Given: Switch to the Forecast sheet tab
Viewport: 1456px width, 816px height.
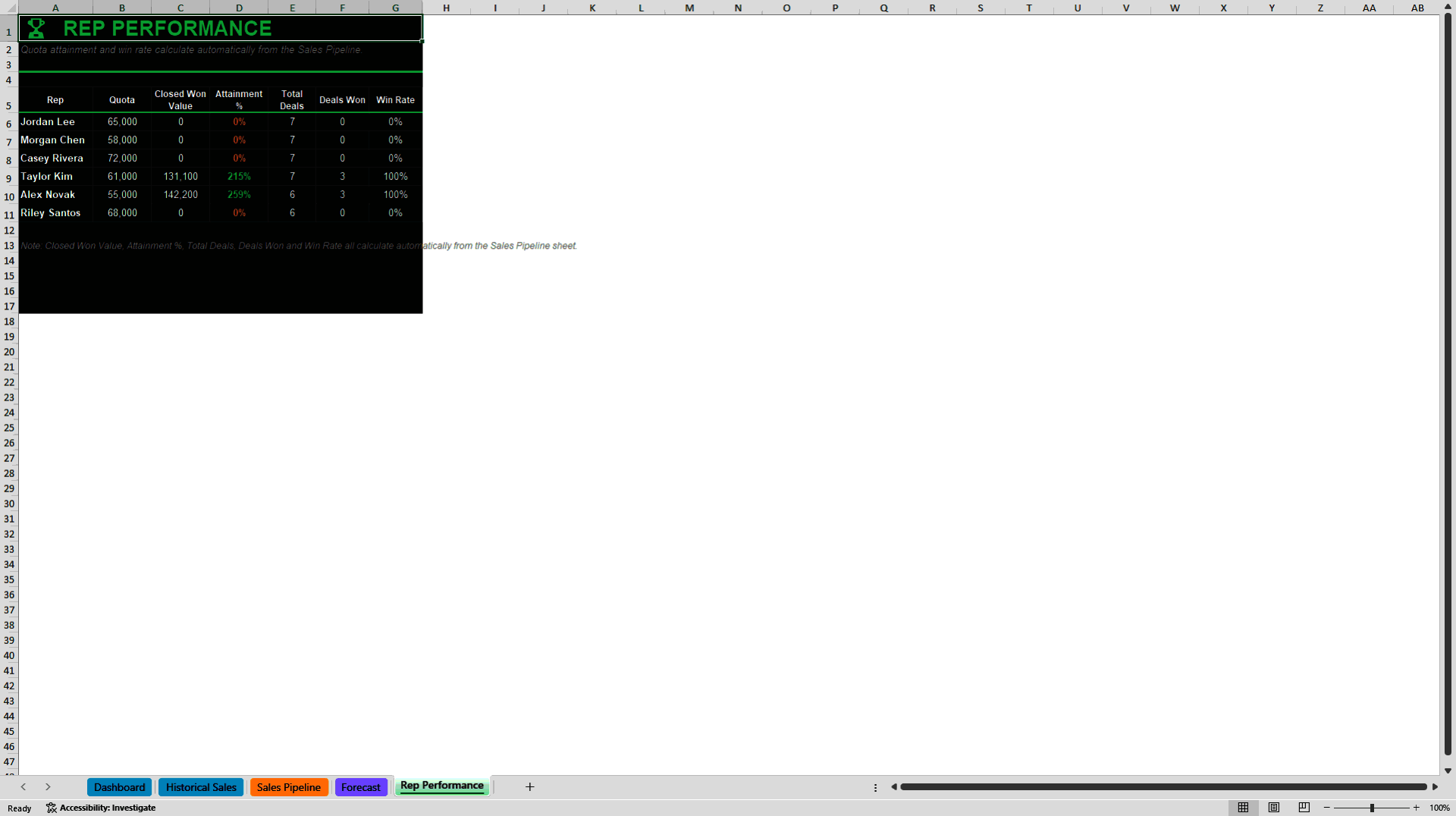Looking at the screenshot, I should pyautogui.click(x=360, y=787).
